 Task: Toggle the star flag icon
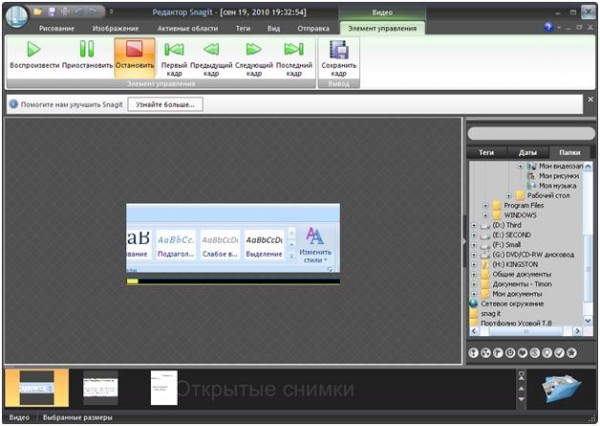(x=571, y=353)
